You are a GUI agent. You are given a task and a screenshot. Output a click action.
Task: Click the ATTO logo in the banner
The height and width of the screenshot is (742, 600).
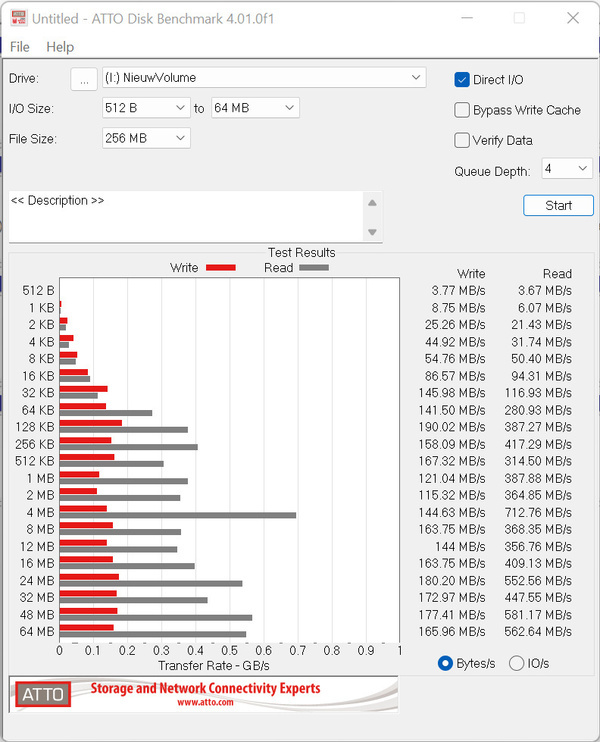[x=43, y=694]
